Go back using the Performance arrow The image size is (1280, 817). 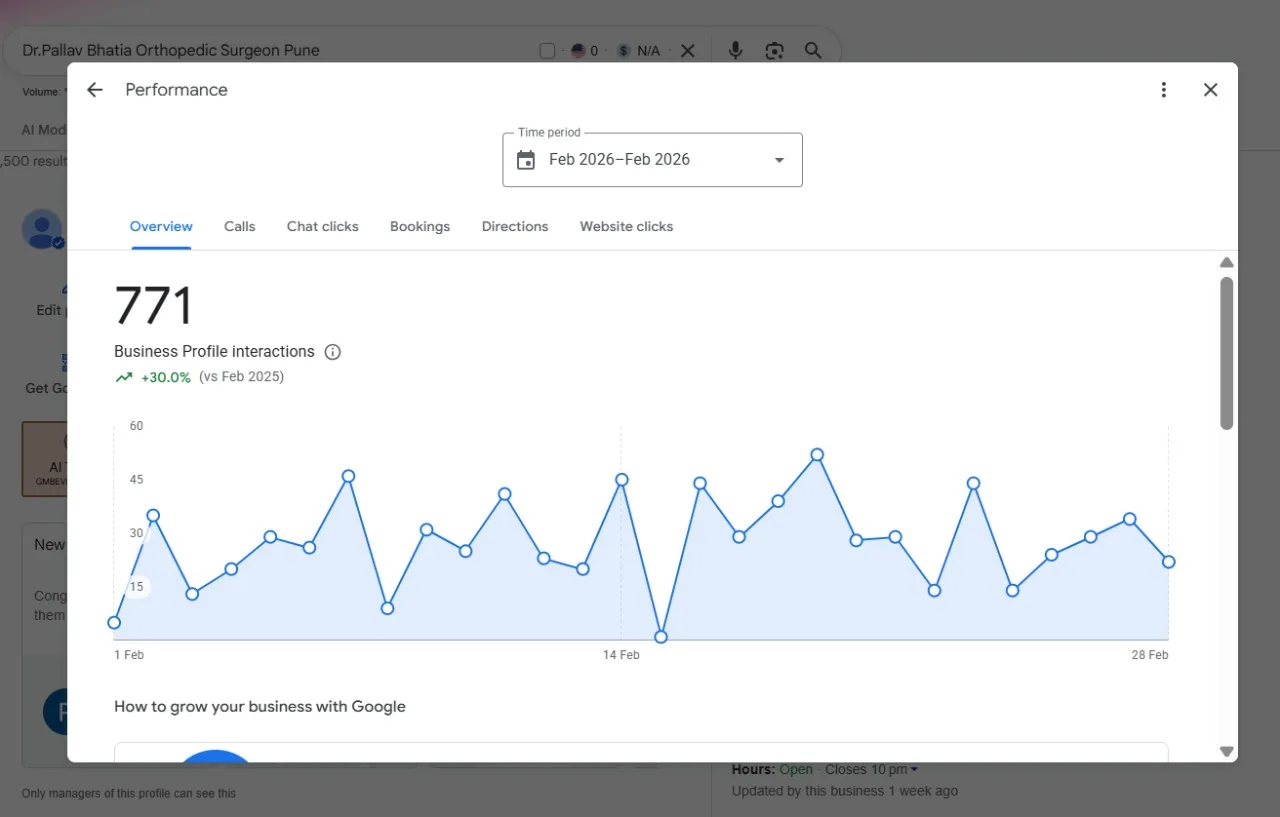pyautogui.click(x=95, y=90)
